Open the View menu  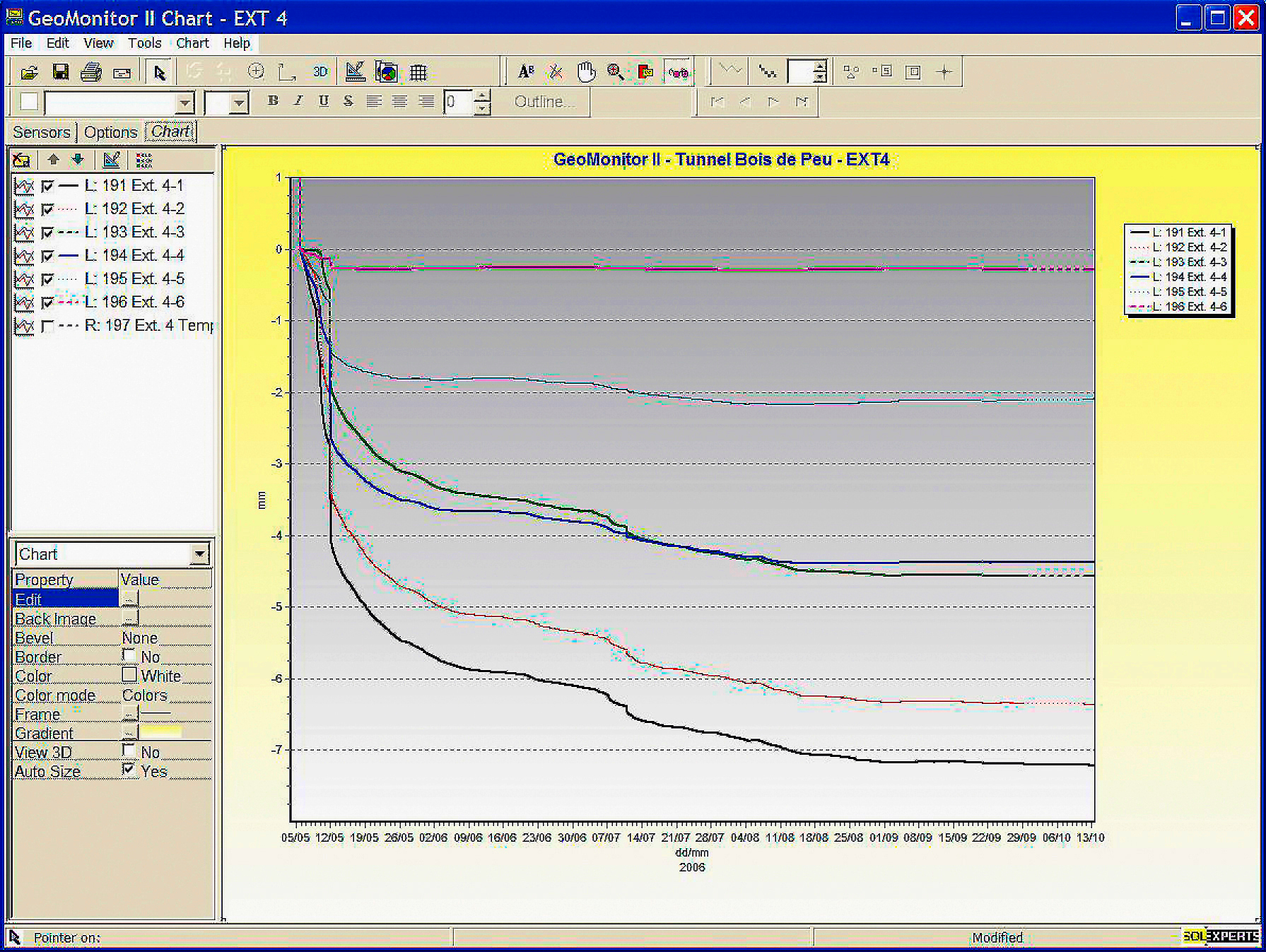98,43
